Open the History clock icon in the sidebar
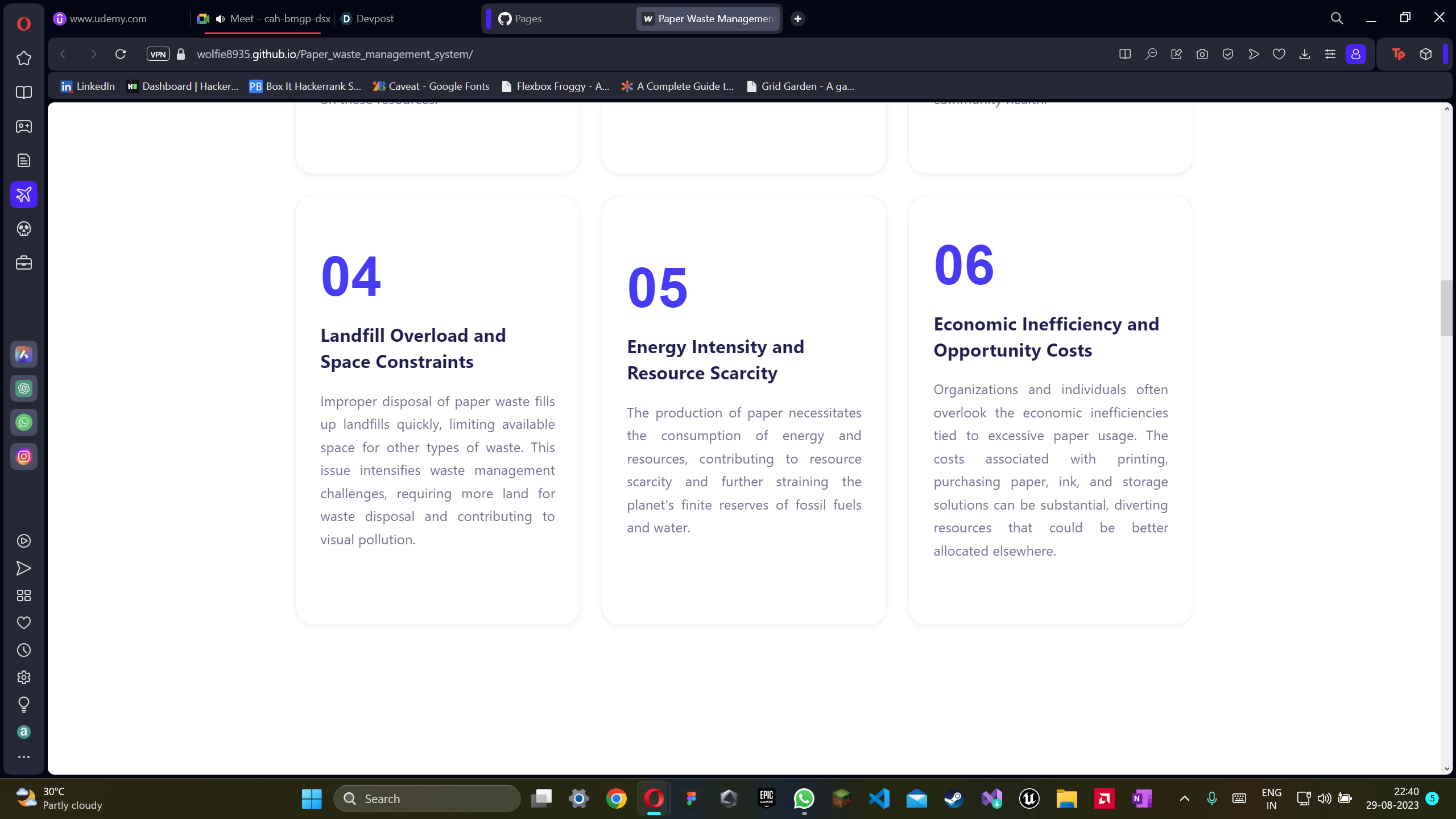1456x819 pixels. [23, 650]
